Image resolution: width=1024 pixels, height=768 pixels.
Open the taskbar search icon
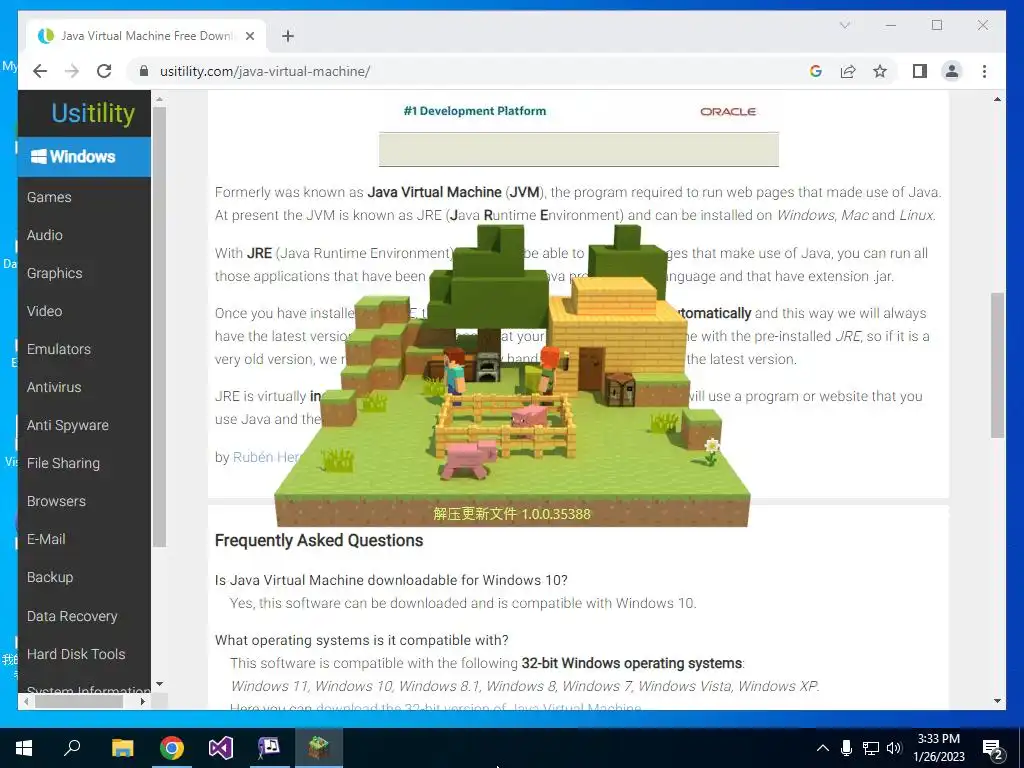pyautogui.click(x=72, y=748)
